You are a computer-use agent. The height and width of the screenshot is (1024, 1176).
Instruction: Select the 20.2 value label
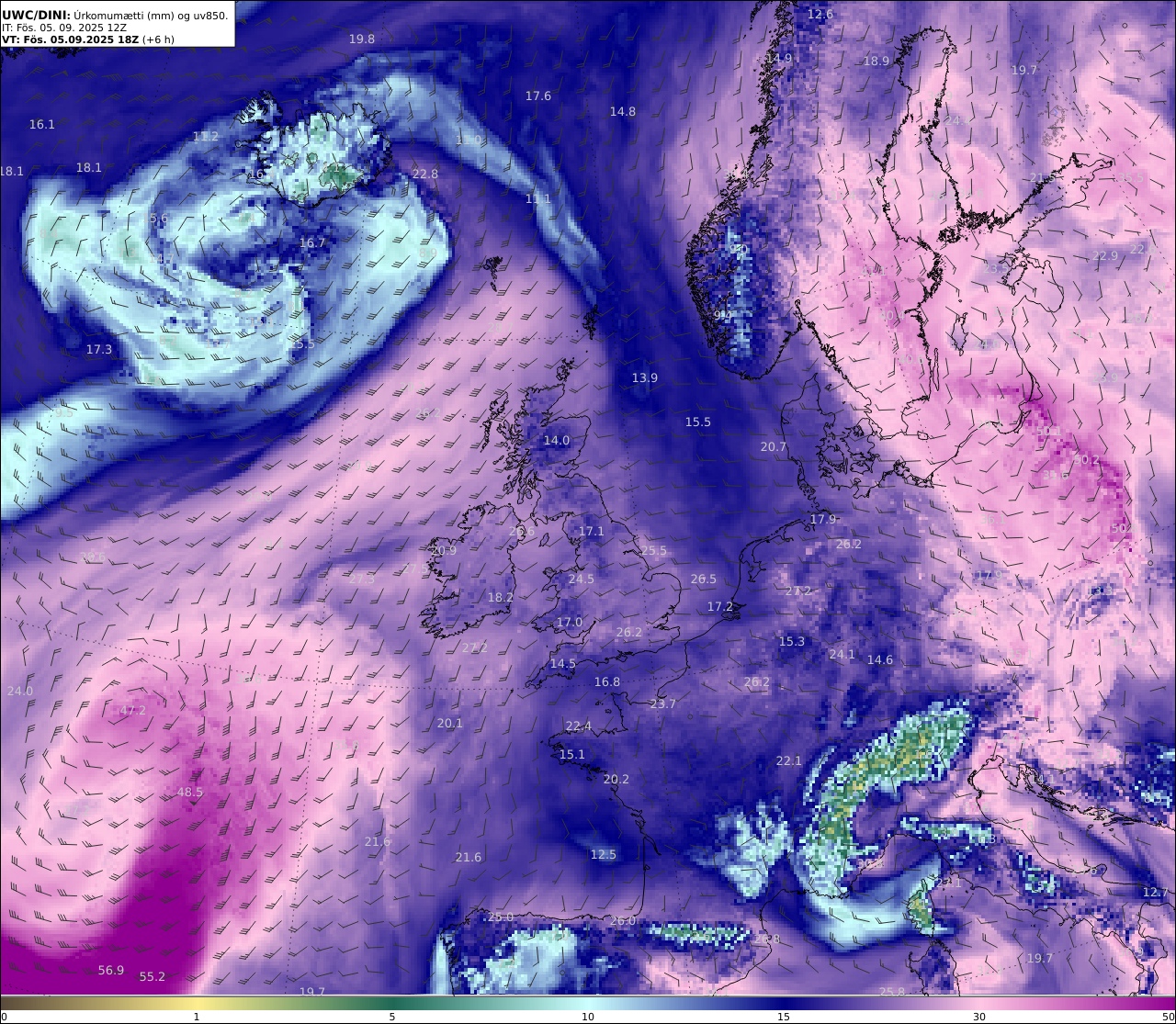[x=616, y=780]
